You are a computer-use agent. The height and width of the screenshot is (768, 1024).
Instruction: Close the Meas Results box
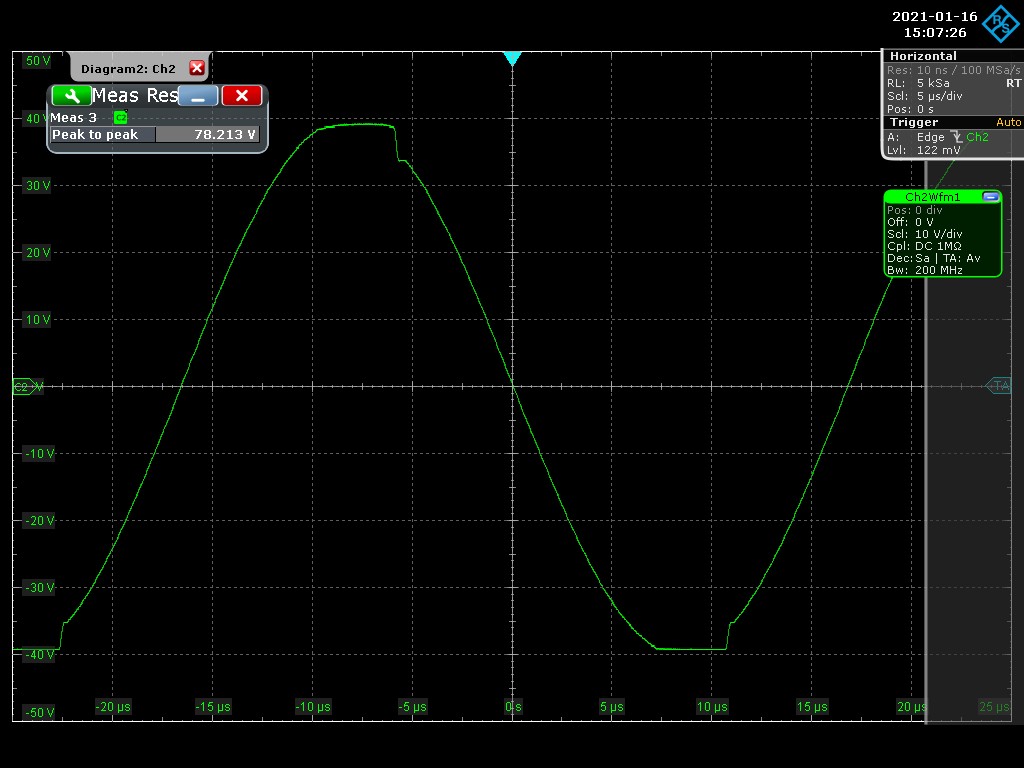coord(242,96)
